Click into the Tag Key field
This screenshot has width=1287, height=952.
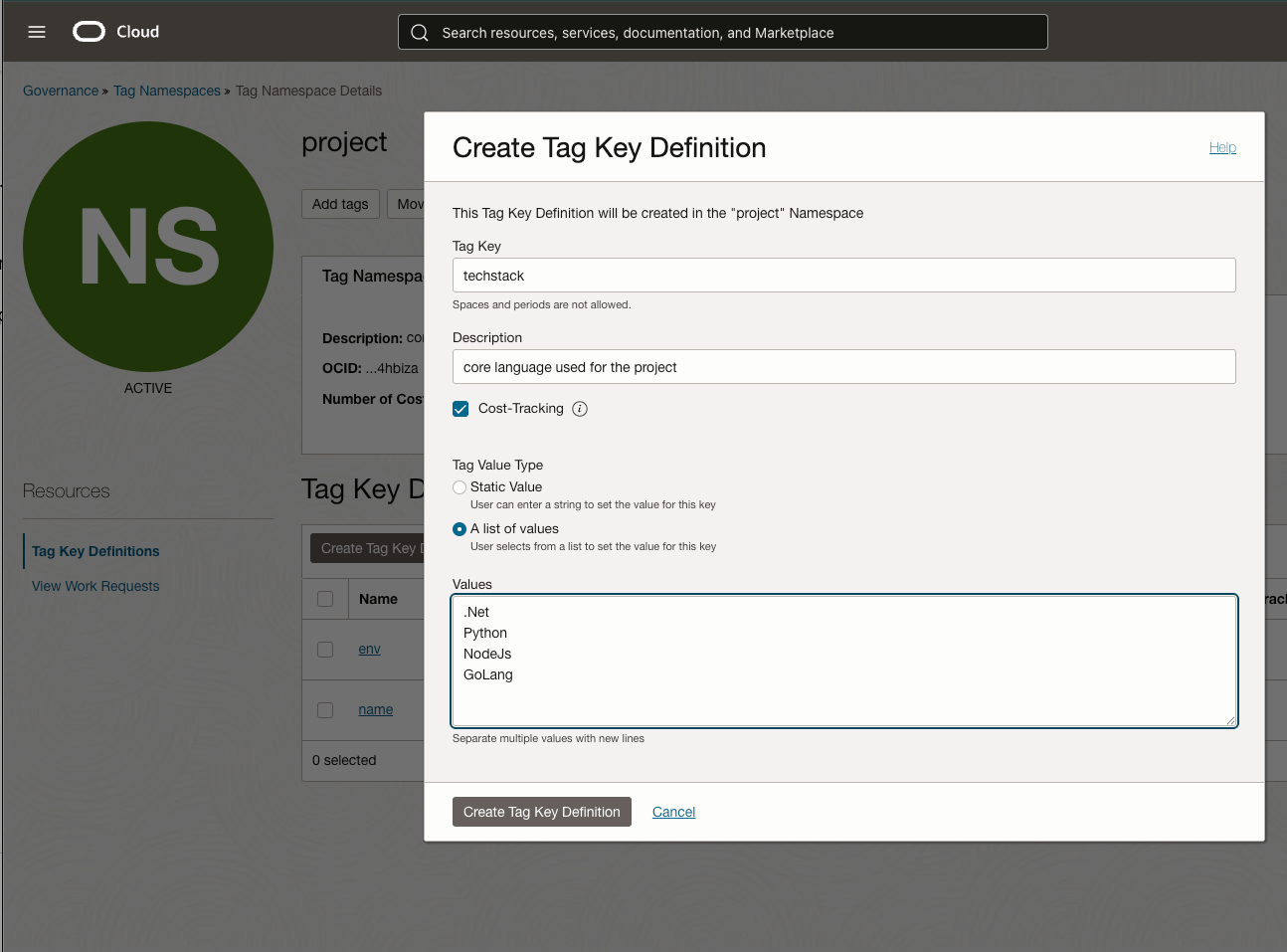point(843,276)
